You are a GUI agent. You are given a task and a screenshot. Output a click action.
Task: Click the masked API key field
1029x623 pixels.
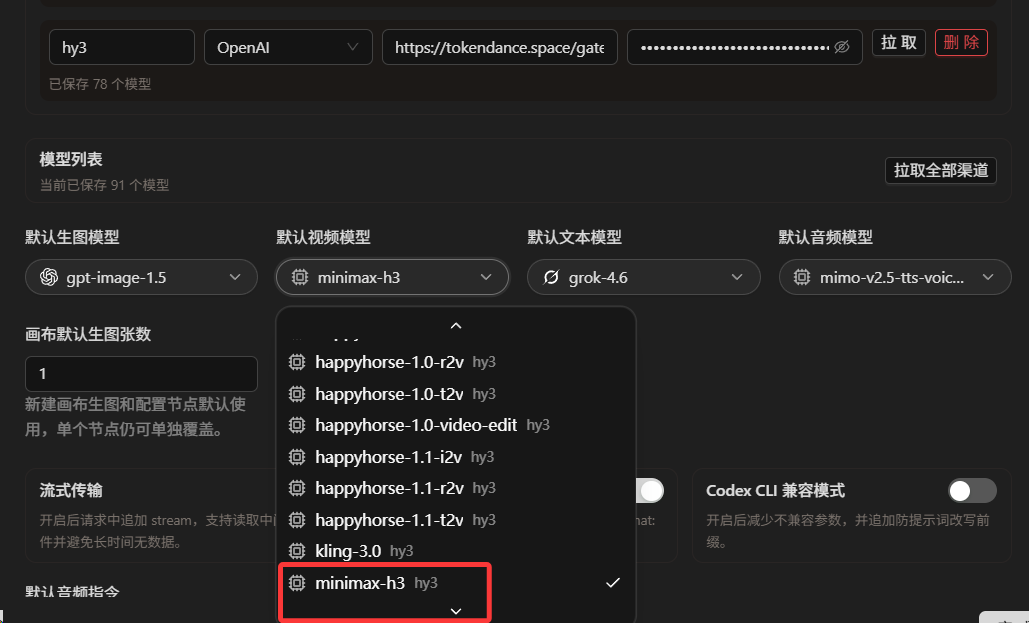click(744, 47)
